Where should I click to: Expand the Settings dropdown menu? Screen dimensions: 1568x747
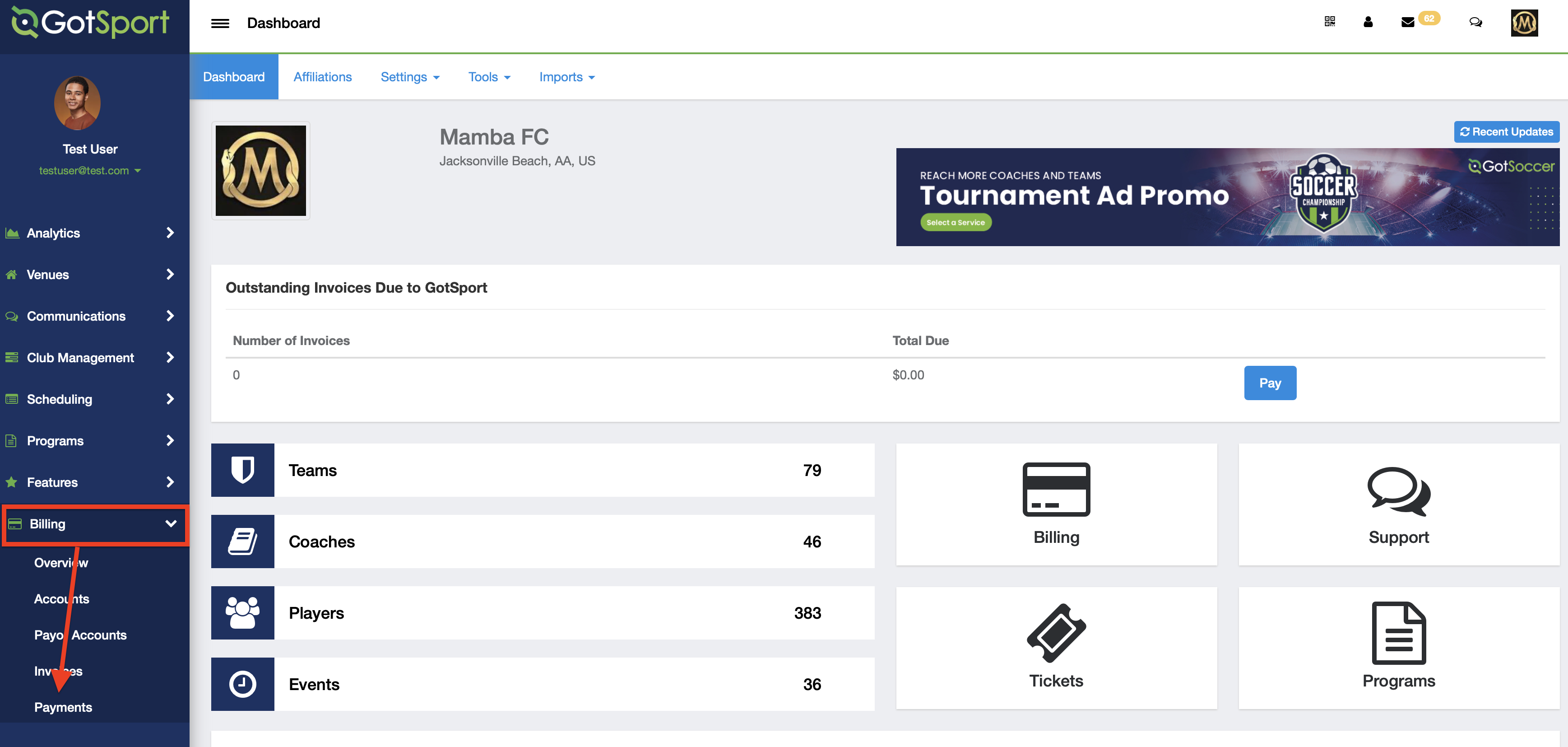(410, 77)
